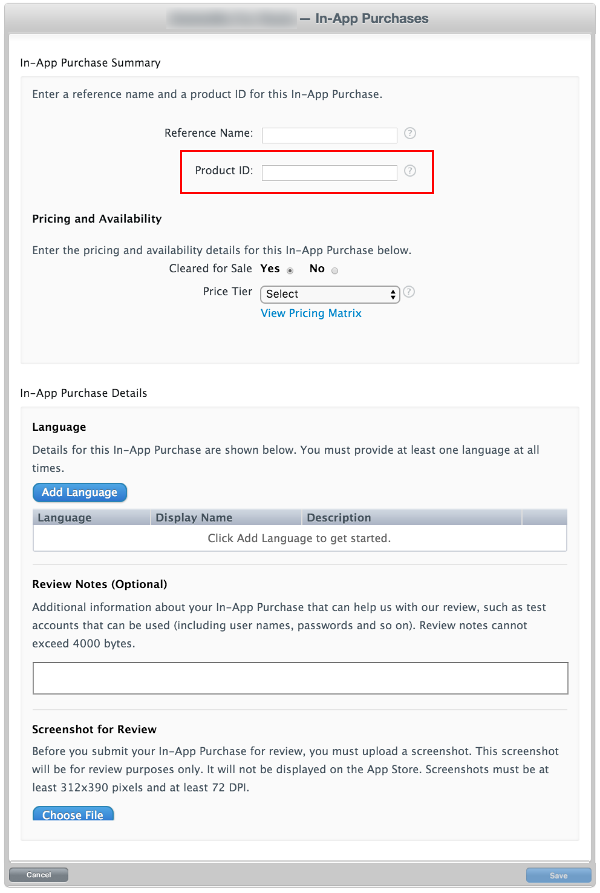
Task: Cancel the In-App Purchase form
Action: coord(39,875)
